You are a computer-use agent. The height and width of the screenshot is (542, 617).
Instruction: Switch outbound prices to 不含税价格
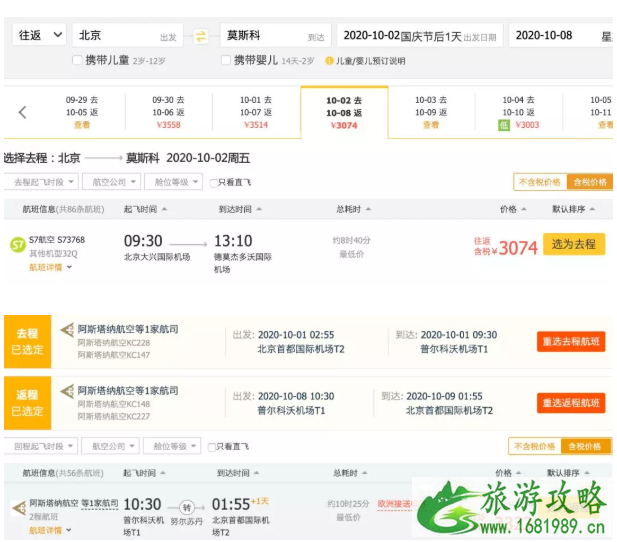pos(539,182)
